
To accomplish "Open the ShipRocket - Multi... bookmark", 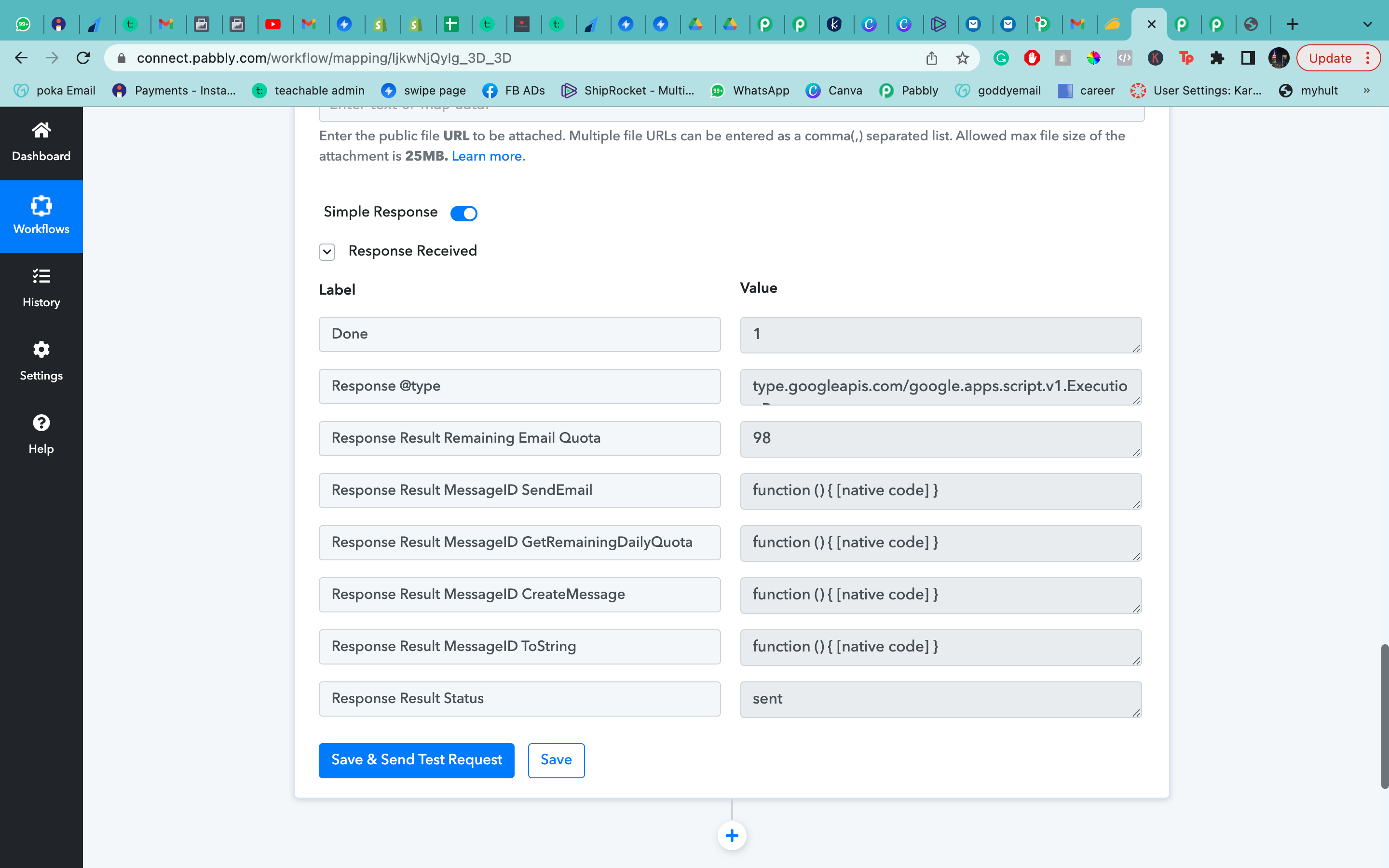I will (628, 90).
